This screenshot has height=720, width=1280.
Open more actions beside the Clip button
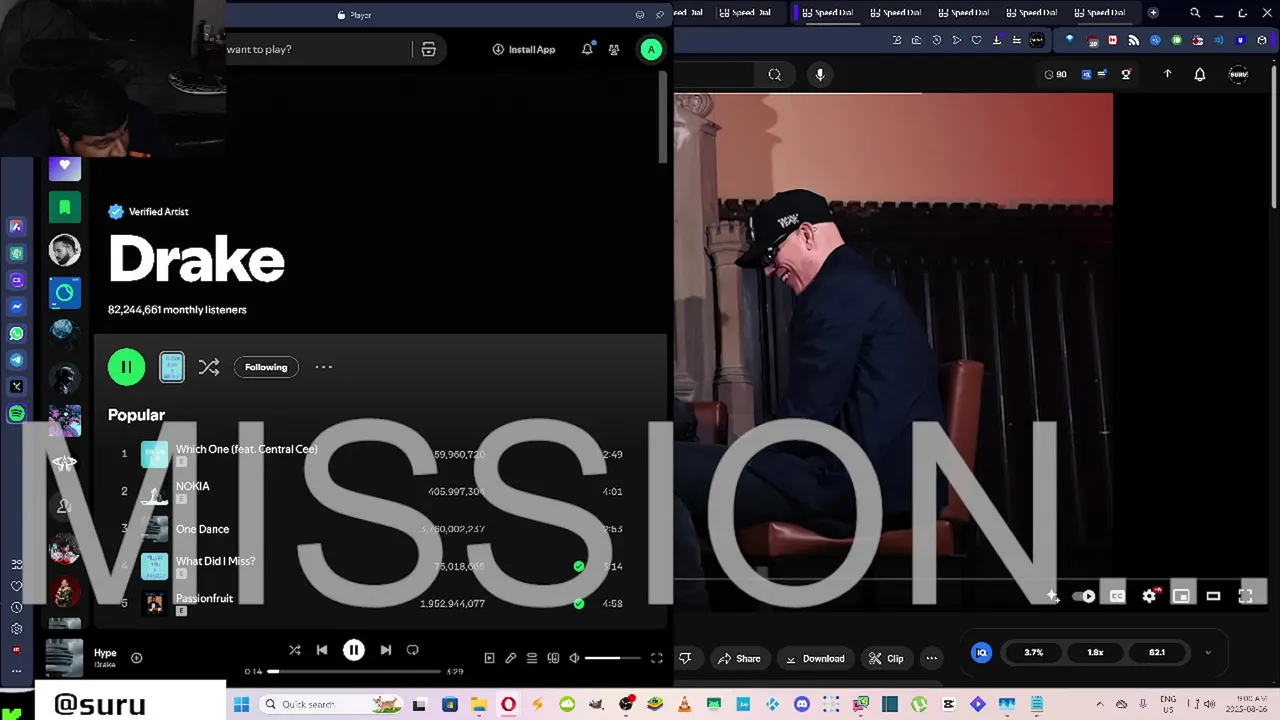coord(932,658)
